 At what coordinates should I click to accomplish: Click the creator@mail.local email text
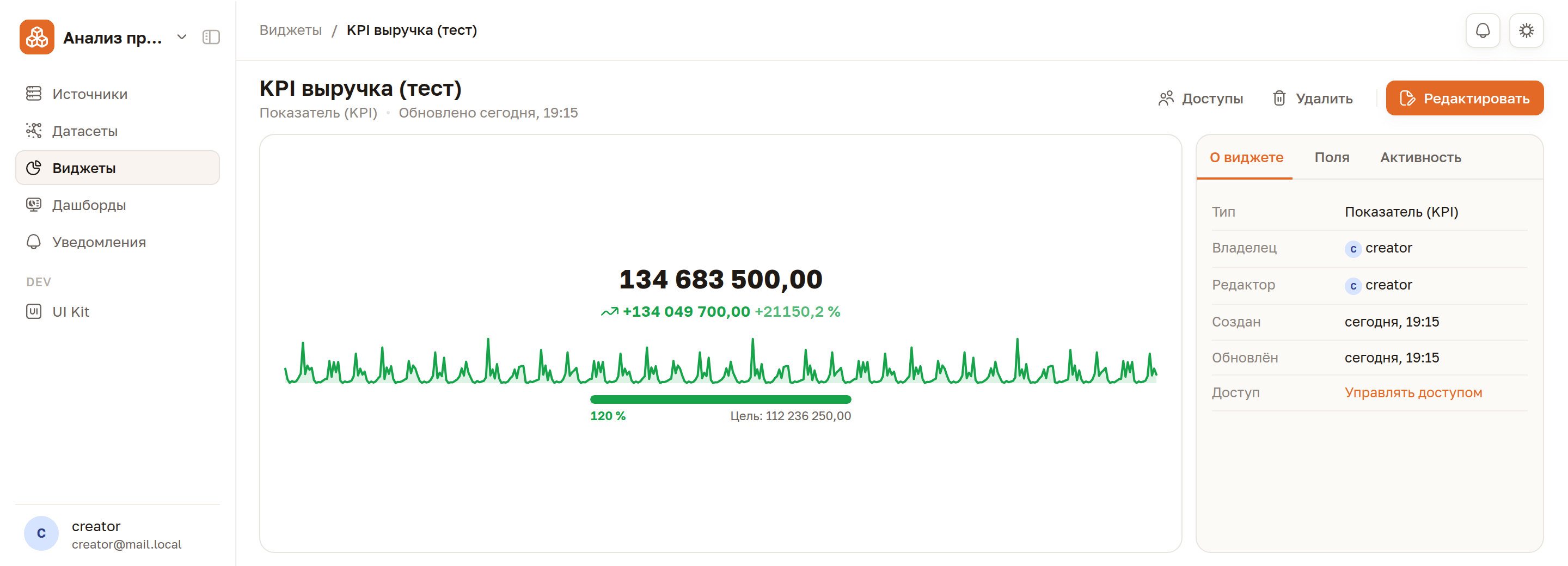pos(126,544)
